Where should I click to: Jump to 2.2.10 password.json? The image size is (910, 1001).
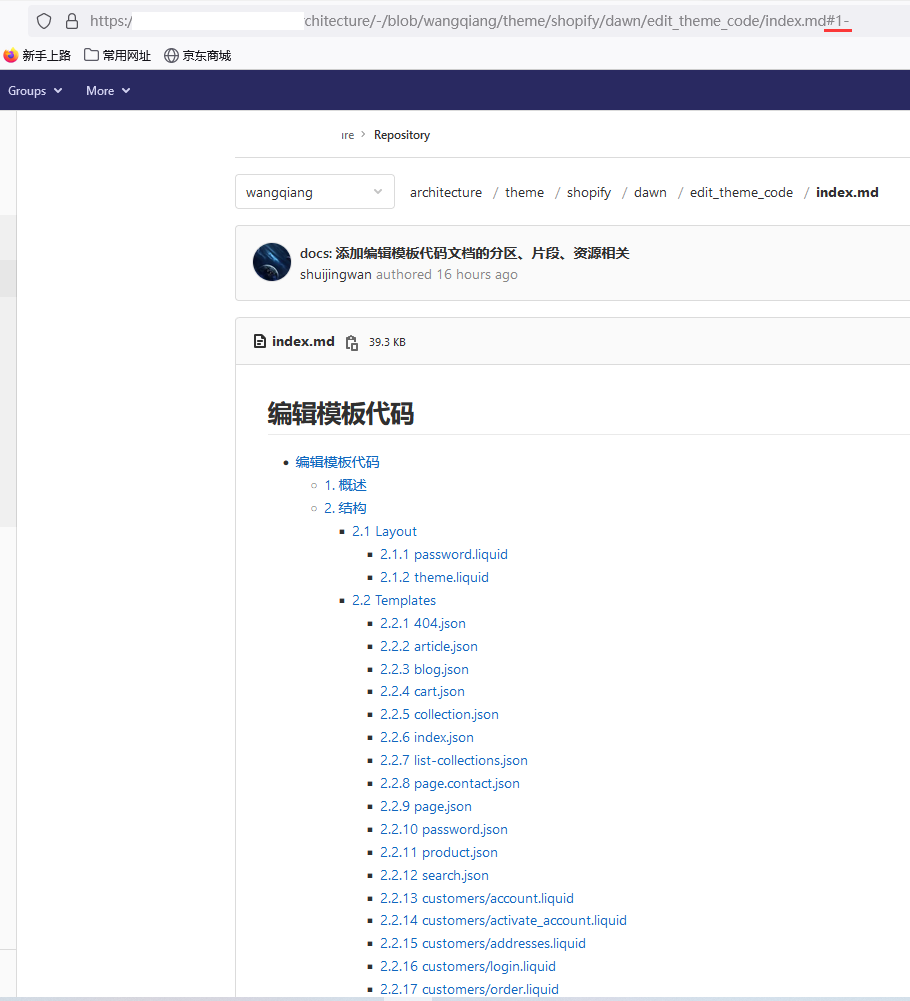click(x=444, y=829)
